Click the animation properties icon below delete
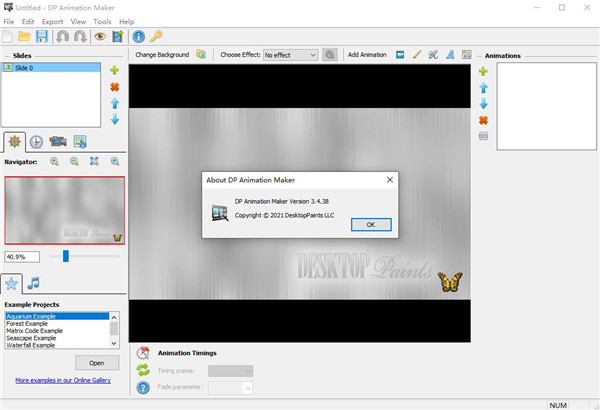The image size is (600, 410). pos(483,136)
